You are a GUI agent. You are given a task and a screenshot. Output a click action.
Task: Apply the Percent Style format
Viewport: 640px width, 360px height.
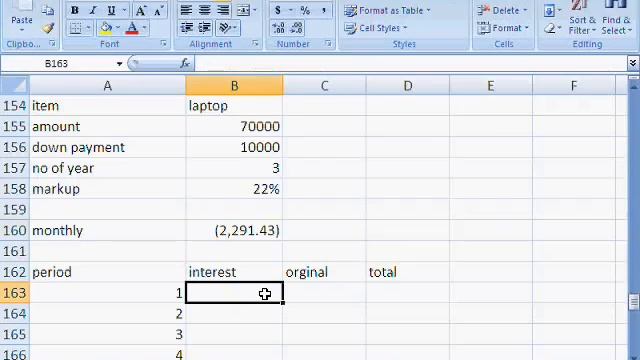click(305, 10)
